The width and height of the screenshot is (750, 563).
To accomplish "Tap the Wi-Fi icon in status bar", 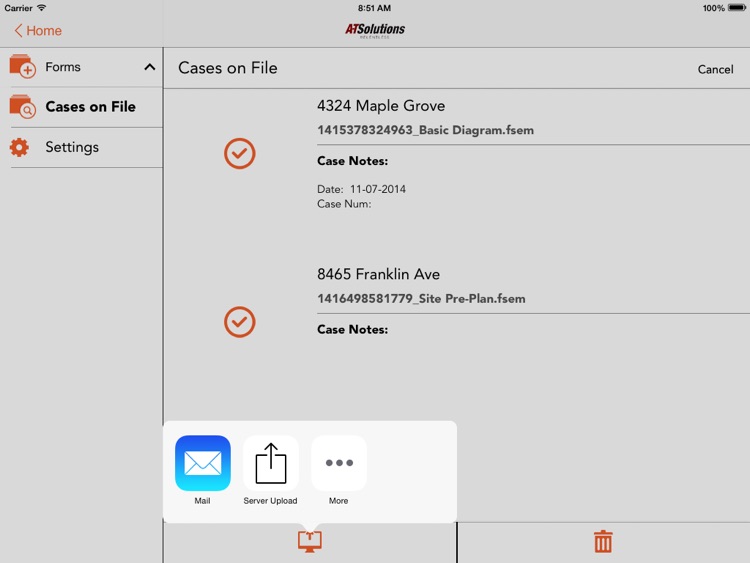I will (42, 8).
